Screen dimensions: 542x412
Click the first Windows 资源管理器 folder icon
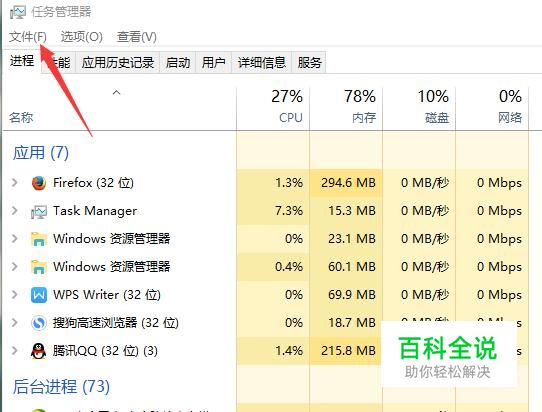[x=39, y=239]
